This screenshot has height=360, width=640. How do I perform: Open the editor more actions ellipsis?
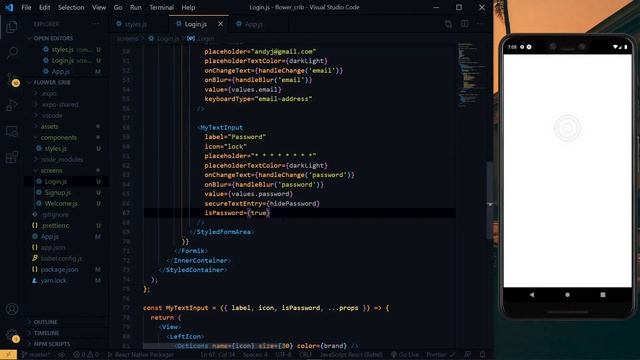[x=480, y=24]
